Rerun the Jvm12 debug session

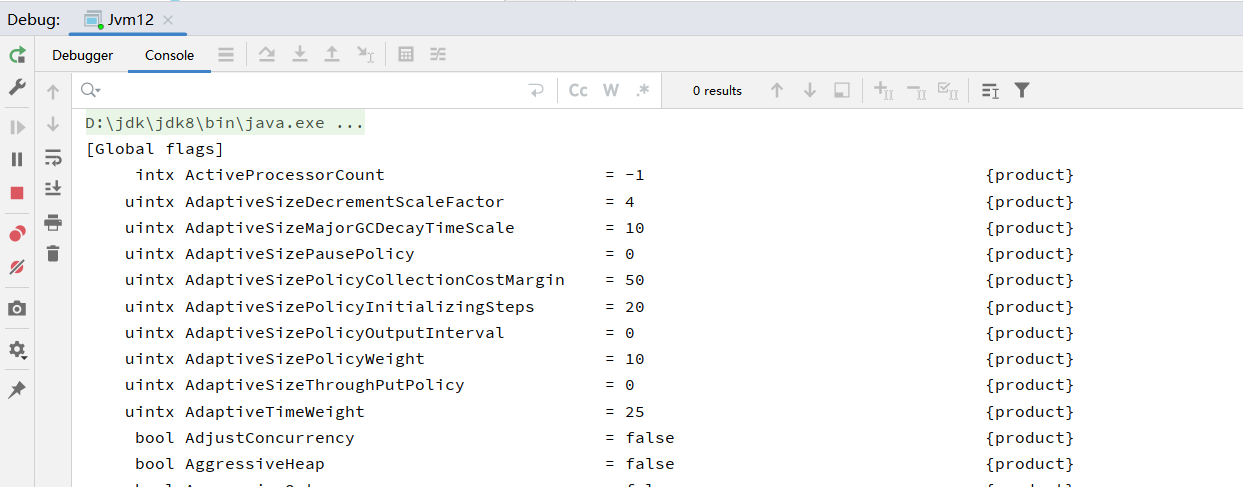[17, 55]
